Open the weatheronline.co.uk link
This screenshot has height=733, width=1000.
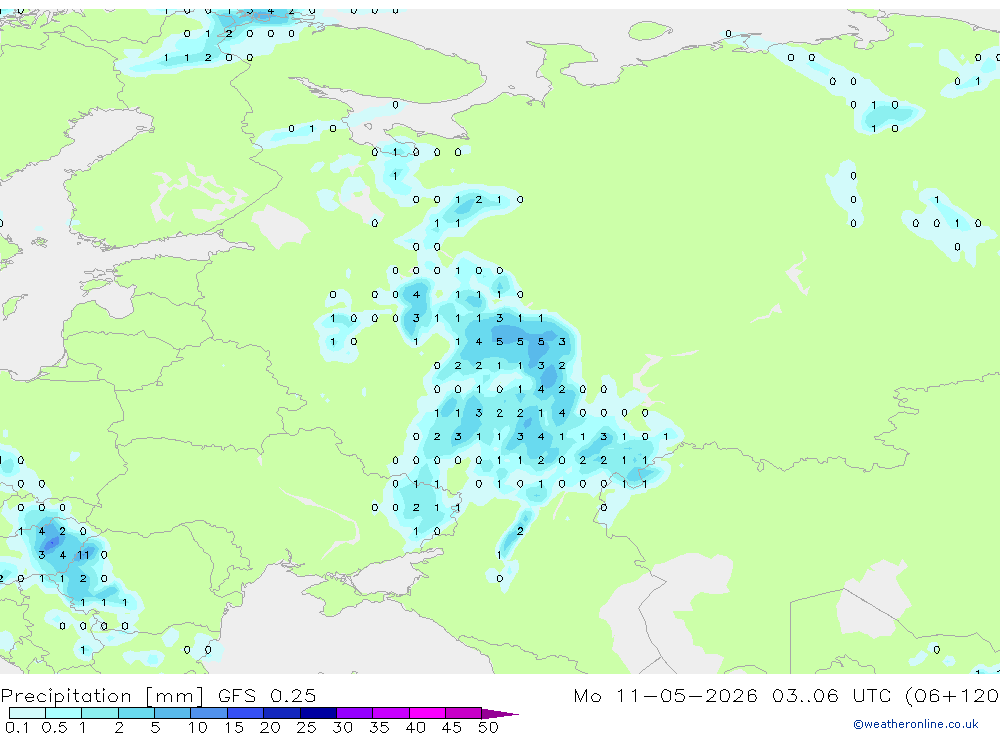[x=916, y=724]
